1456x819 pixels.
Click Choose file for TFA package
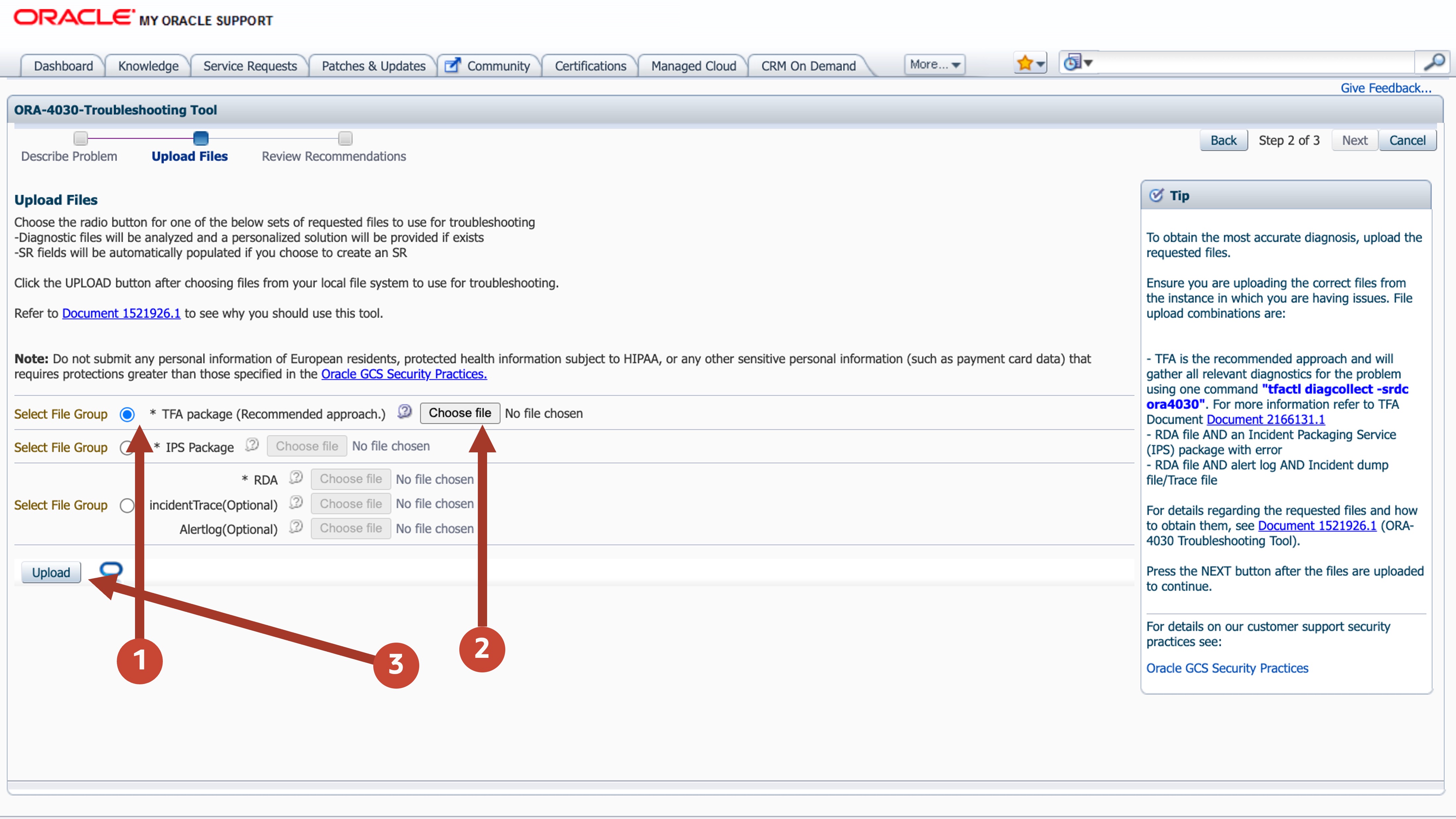(x=460, y=413)
